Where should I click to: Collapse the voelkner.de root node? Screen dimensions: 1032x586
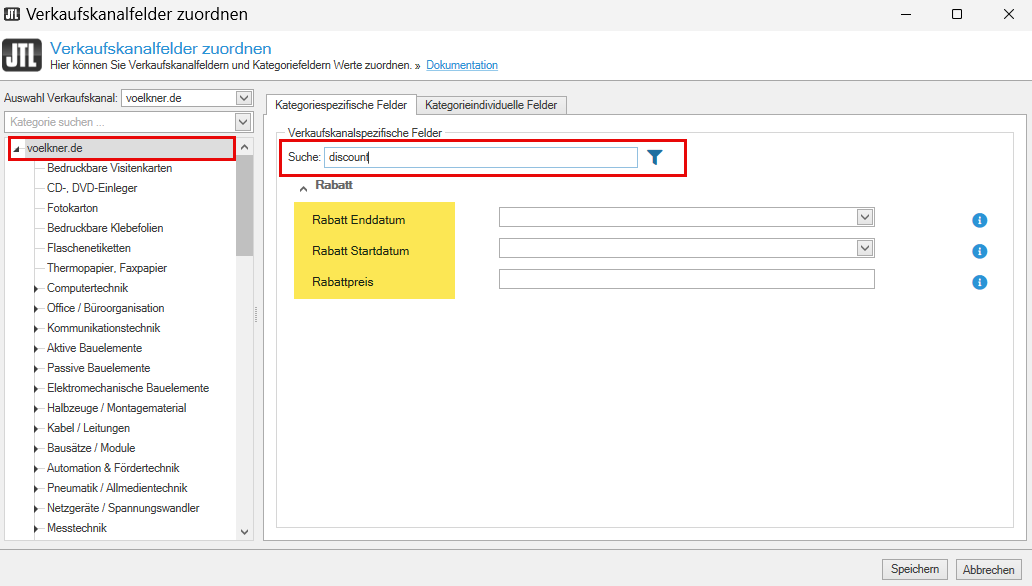[x=17, y=149]
